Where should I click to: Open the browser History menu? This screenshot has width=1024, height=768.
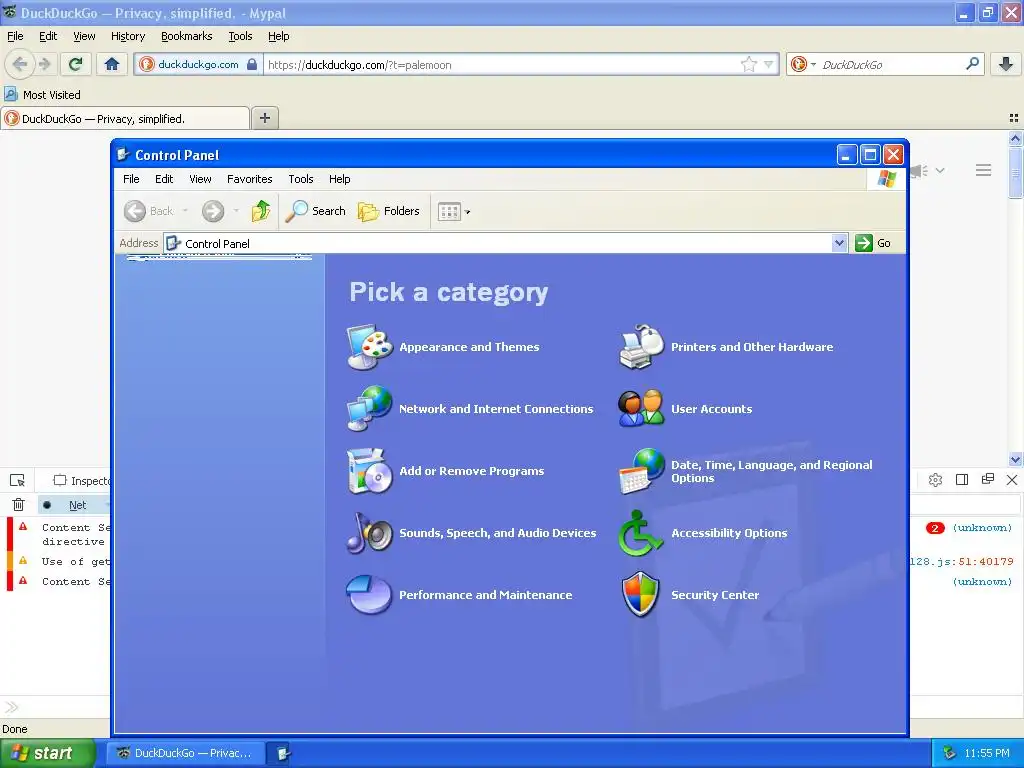(128, 37)
